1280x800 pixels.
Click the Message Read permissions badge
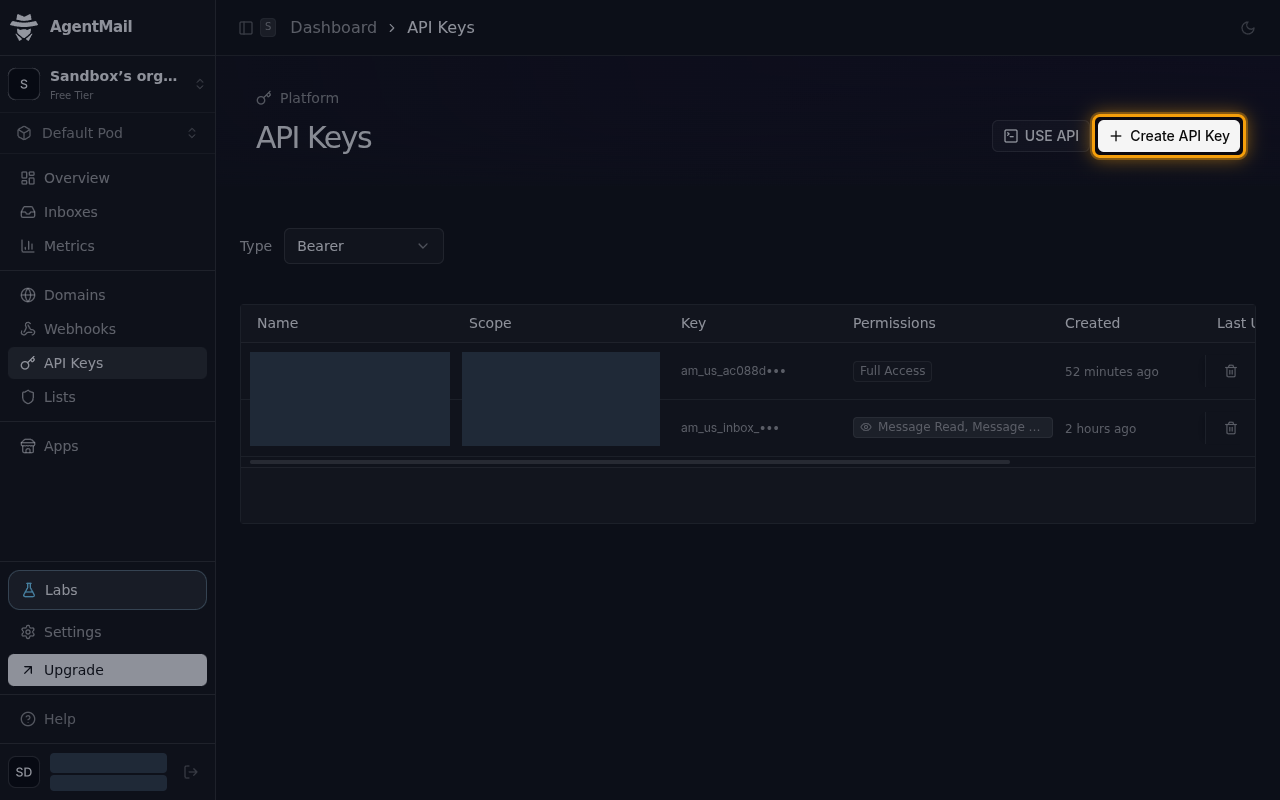tap(952, 427)
